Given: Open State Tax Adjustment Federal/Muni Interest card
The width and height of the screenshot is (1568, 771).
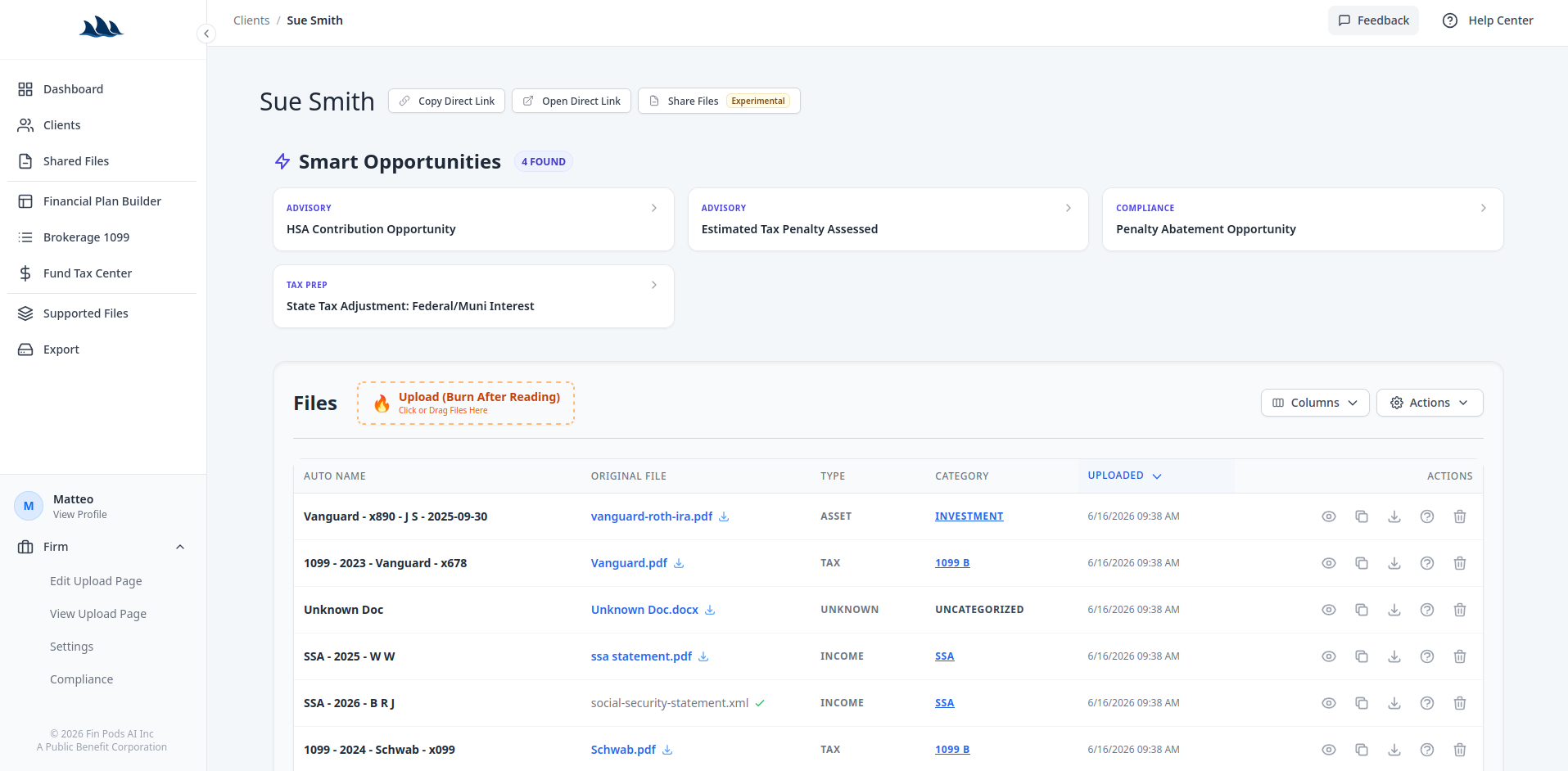Looking at the screenshot, I should [473, 296].
